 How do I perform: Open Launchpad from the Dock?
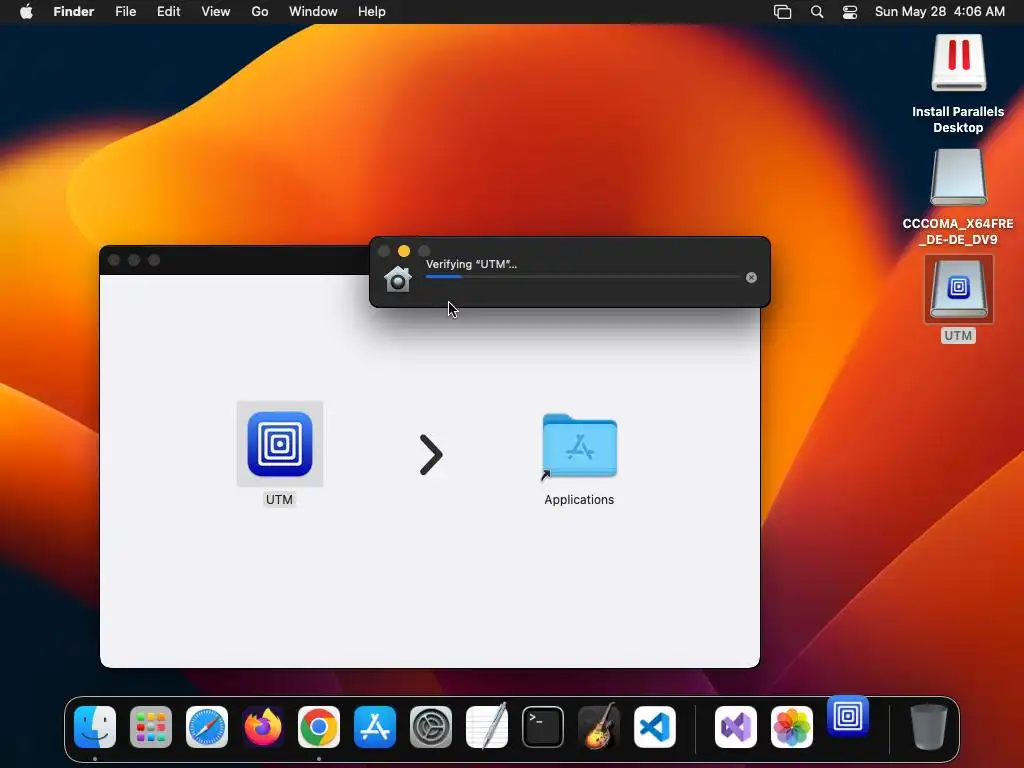pos(151,727)
